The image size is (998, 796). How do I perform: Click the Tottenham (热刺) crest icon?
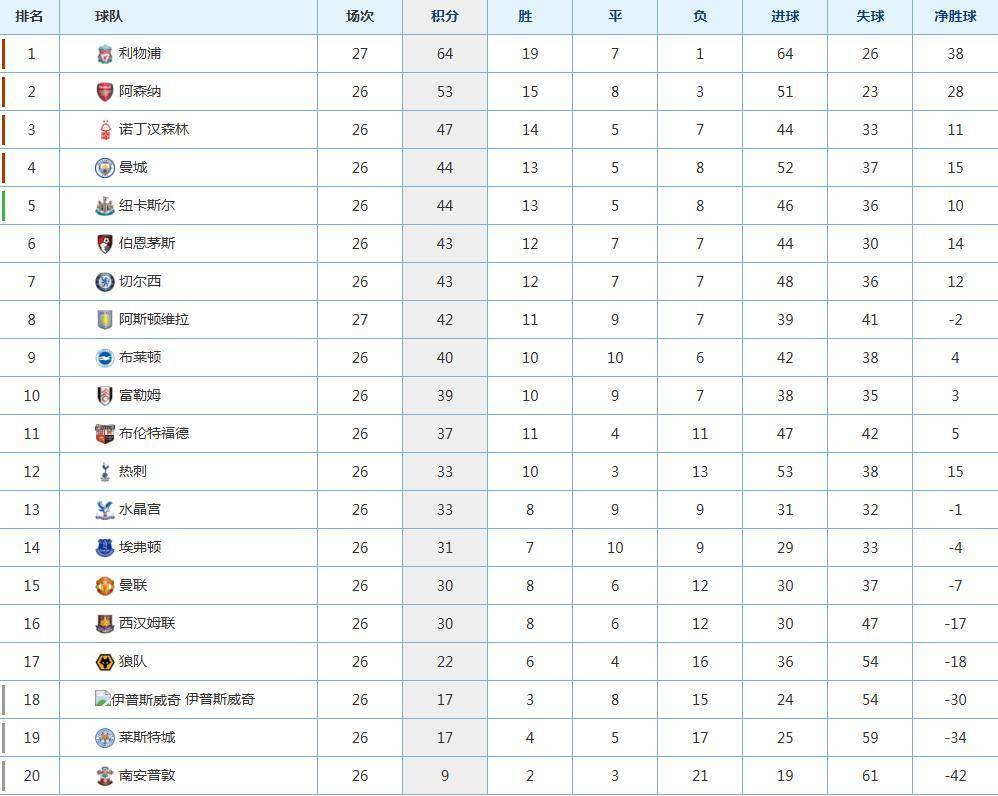tap(105, 472)
